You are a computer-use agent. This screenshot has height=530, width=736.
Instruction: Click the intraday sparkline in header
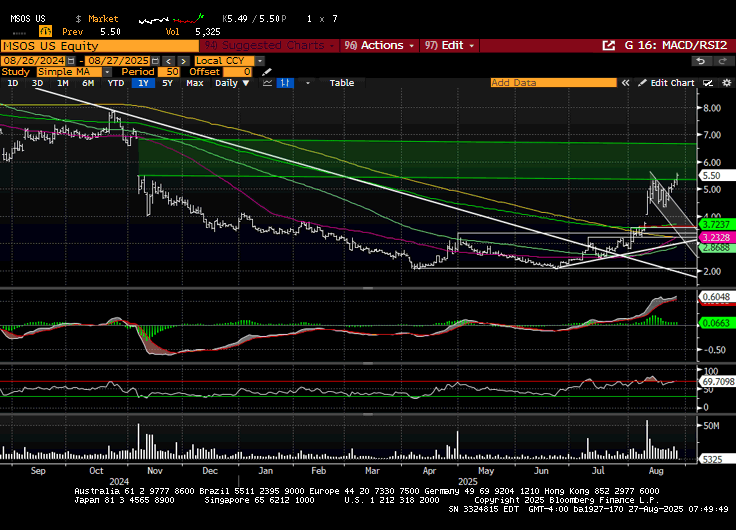tap(171, 19)
